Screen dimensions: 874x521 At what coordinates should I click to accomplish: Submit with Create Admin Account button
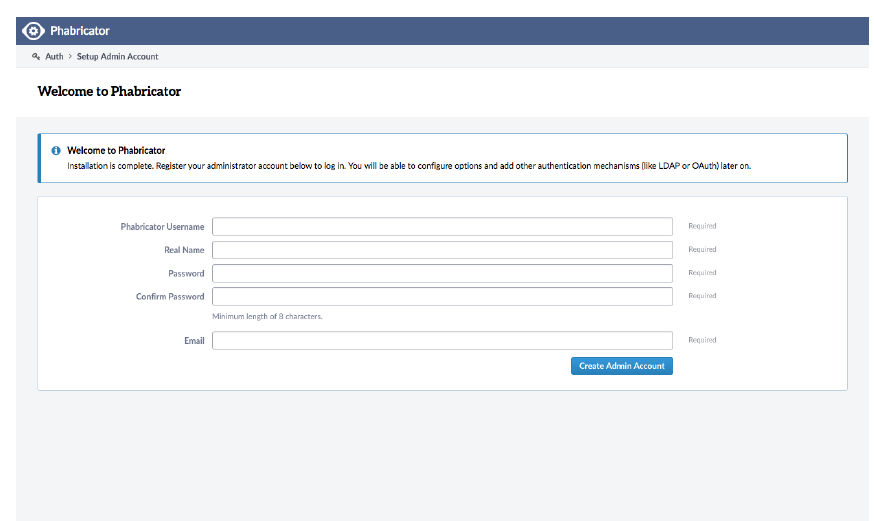pyautogui.click(x=621, y=366)
